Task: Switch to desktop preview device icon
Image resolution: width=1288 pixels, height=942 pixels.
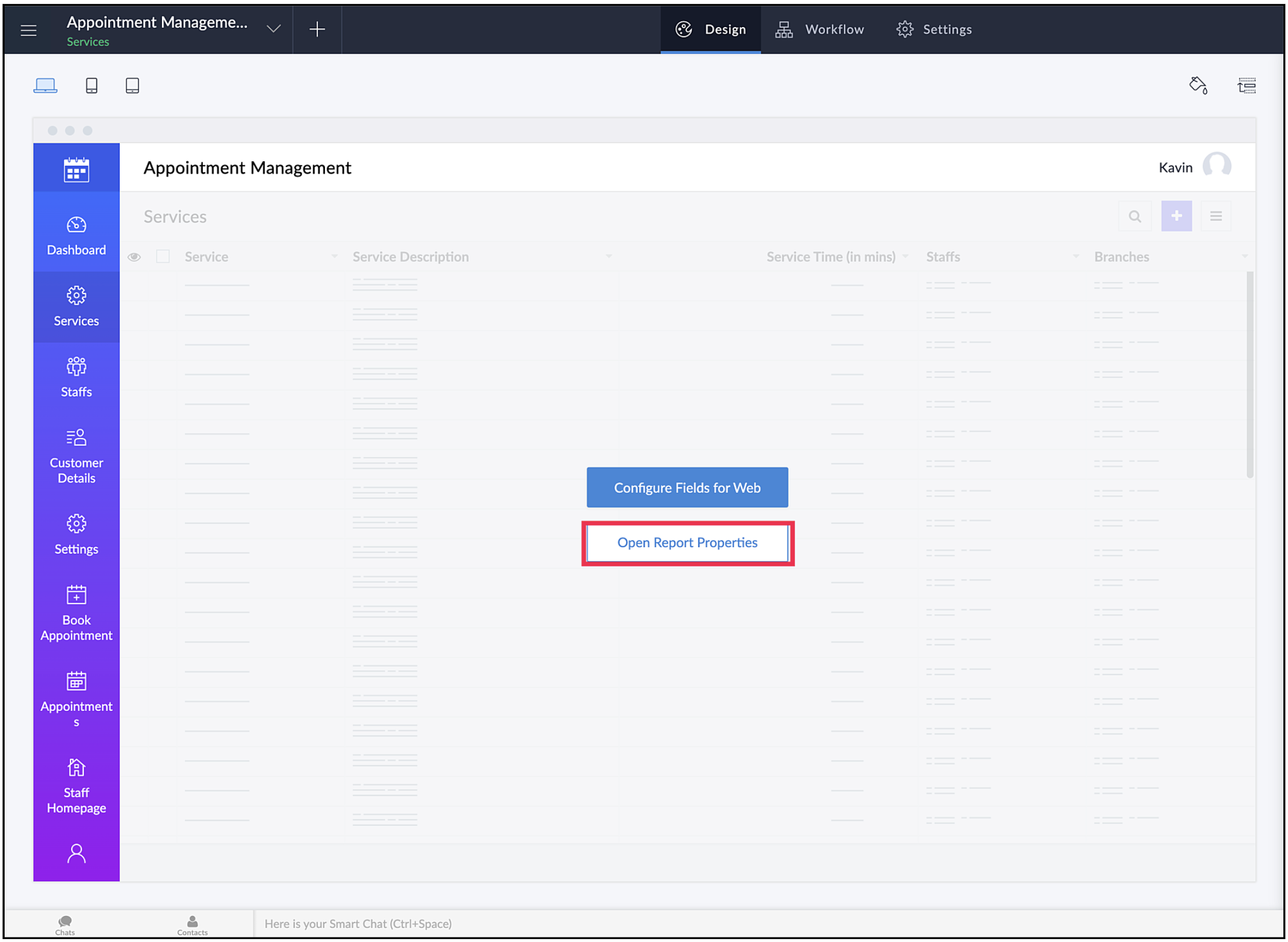Action: click(x=45, y=86)
